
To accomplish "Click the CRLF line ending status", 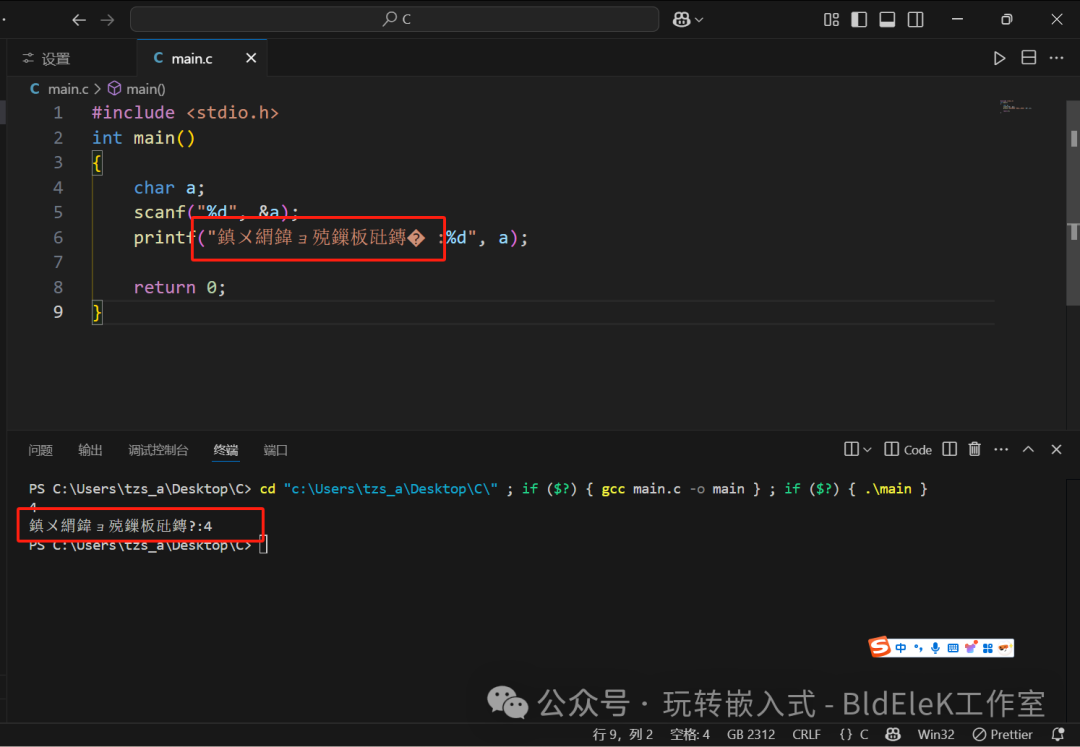I will pos(807,735).
